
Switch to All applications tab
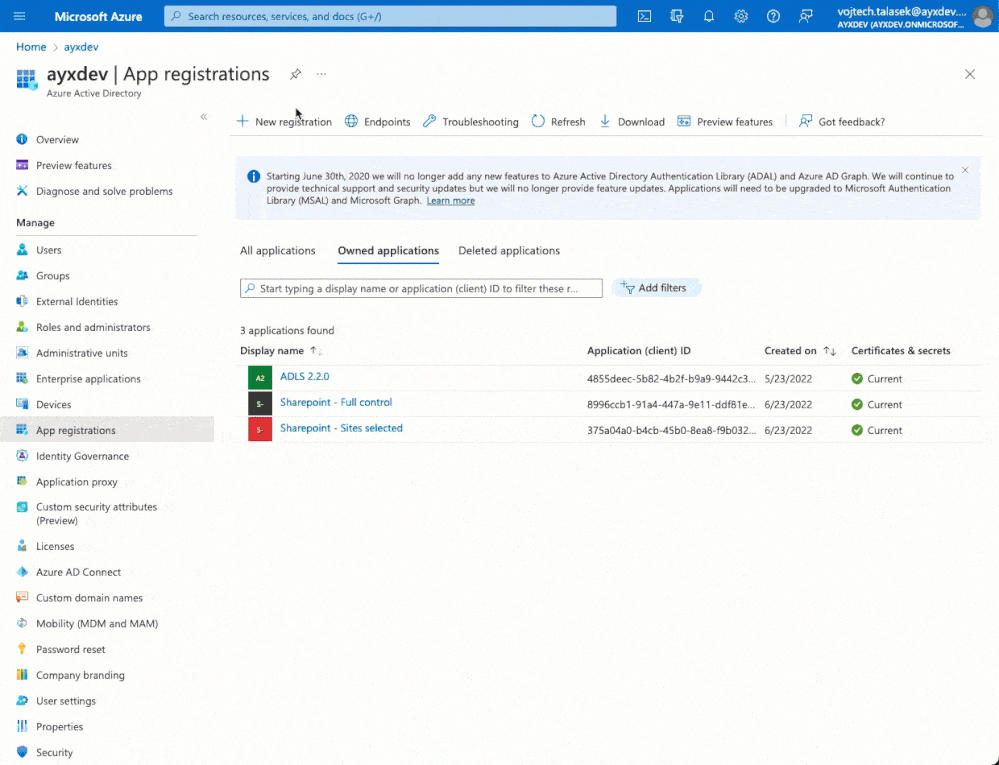[278, 251]
